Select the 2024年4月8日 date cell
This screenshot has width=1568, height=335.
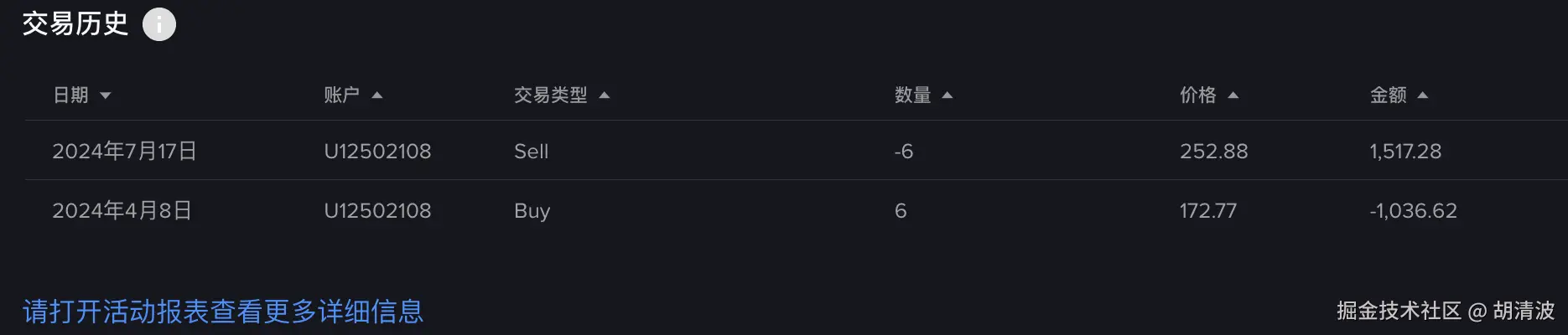(x=122, y=210)
